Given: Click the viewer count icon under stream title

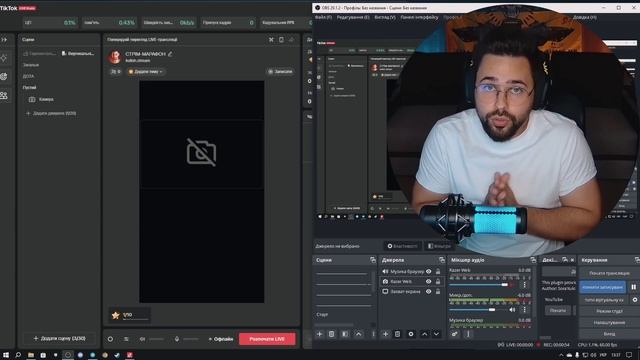Looking at the screenshot, I should tap(115, 71).
